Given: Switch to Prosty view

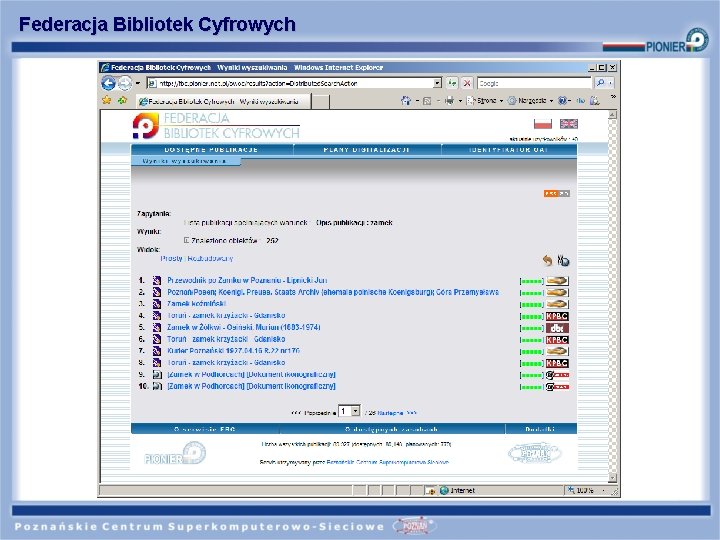Looking at the screenshot, I should [x=171, y=259].
